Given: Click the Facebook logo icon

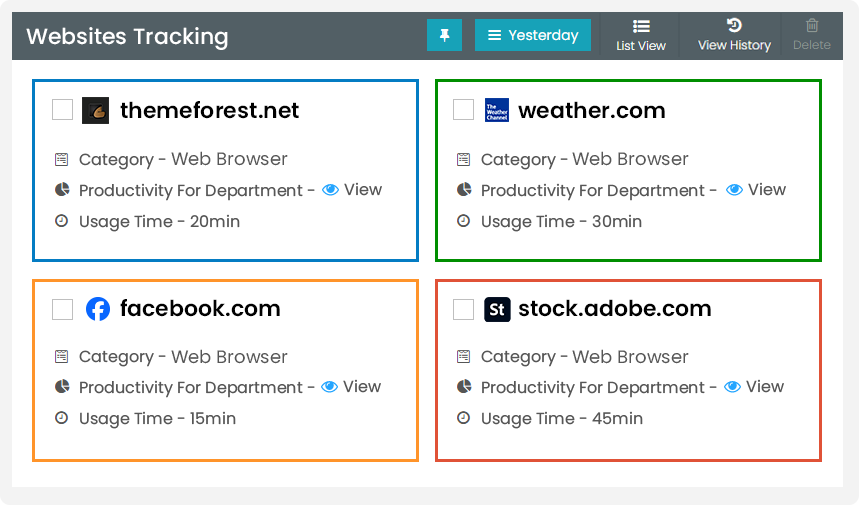Looking at the screenshot, I should pyautogui.click(x=97, y=309).
